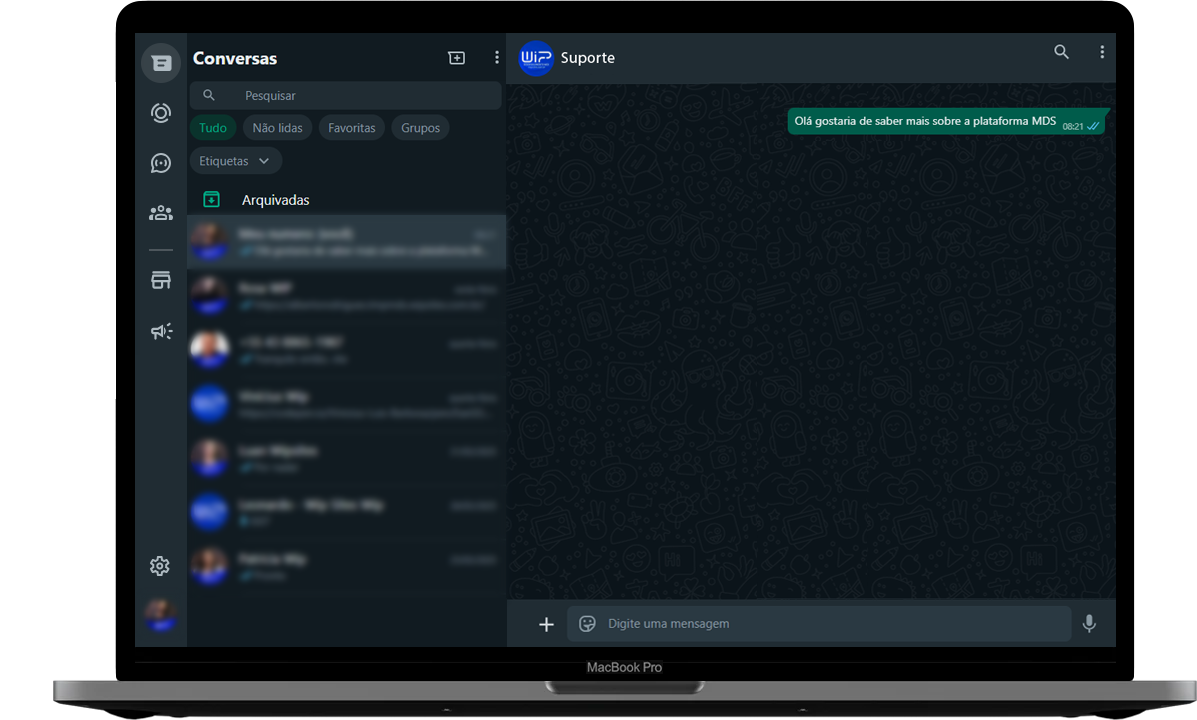Open the Suporte chat options menu
This screenshot has width=1197, height=720.
(x=1102, y=52)
